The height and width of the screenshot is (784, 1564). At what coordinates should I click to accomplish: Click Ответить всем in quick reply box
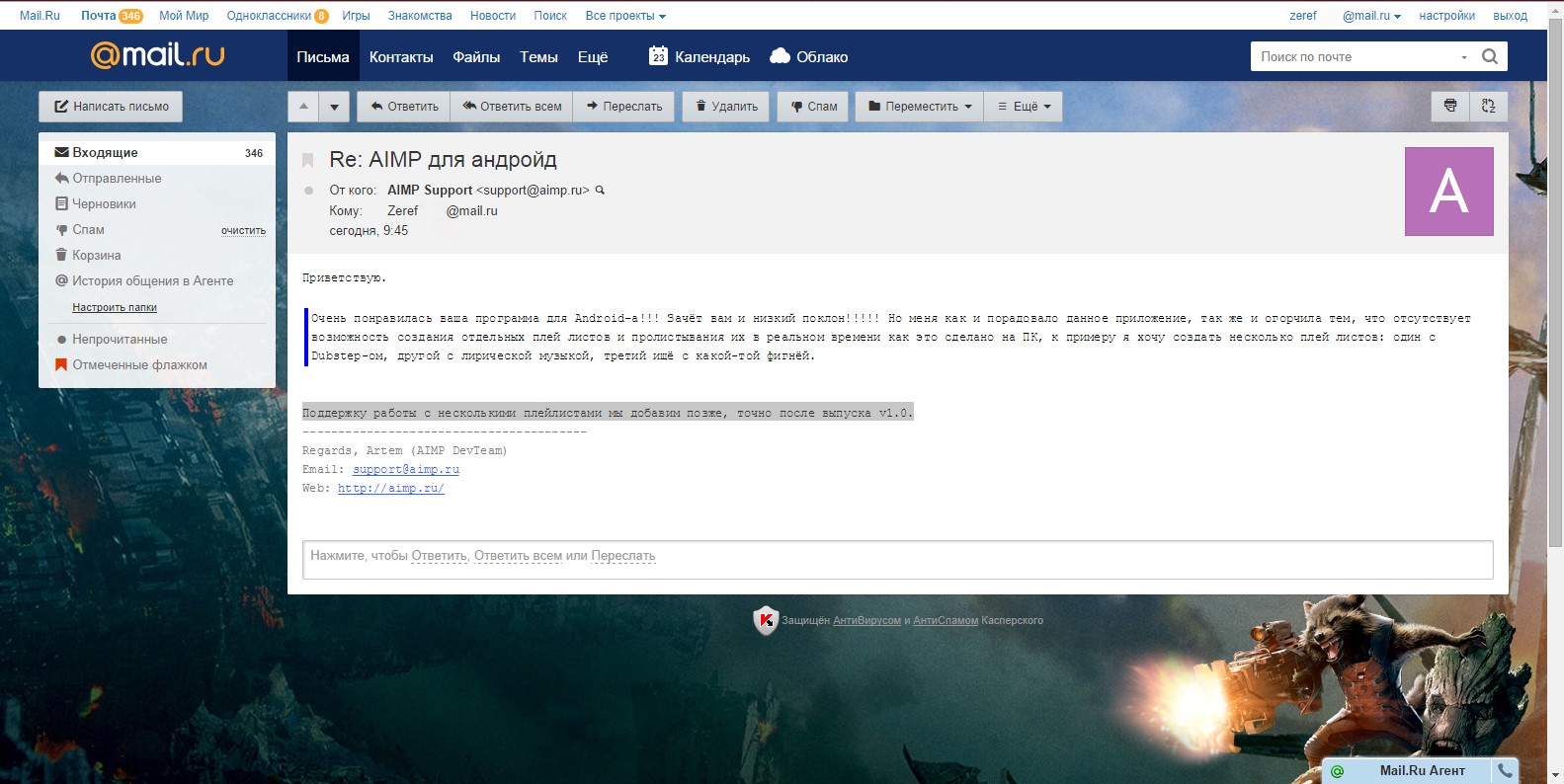pos(518,556)
